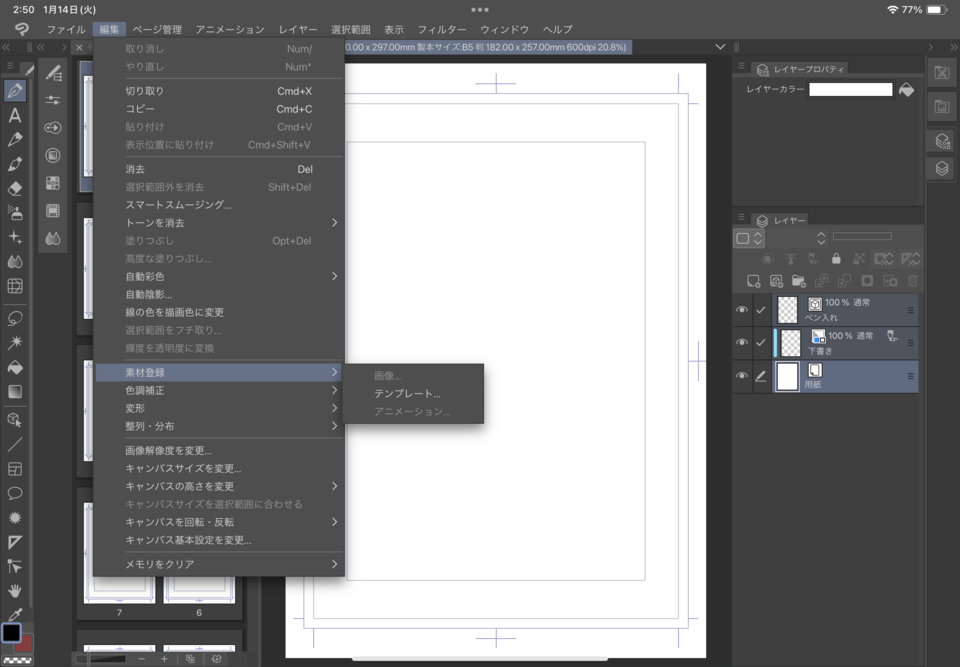This screenshot has height=667, width=960.
Task: Hide the ペン入れ layer with eye icon
Action: pyautogui.click(x=742, y=310)
